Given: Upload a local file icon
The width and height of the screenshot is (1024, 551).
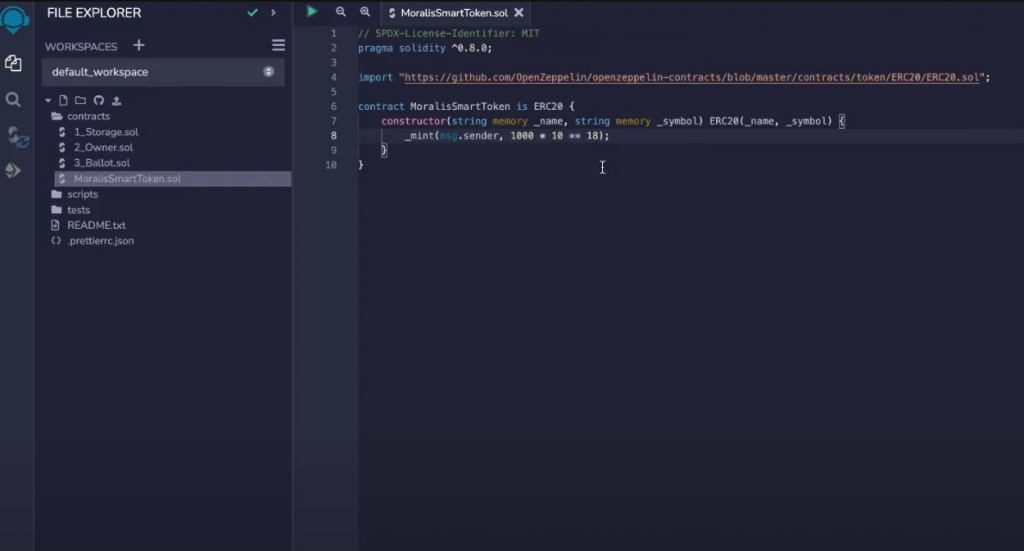Looking at the screenshot, I should (116, 101).
